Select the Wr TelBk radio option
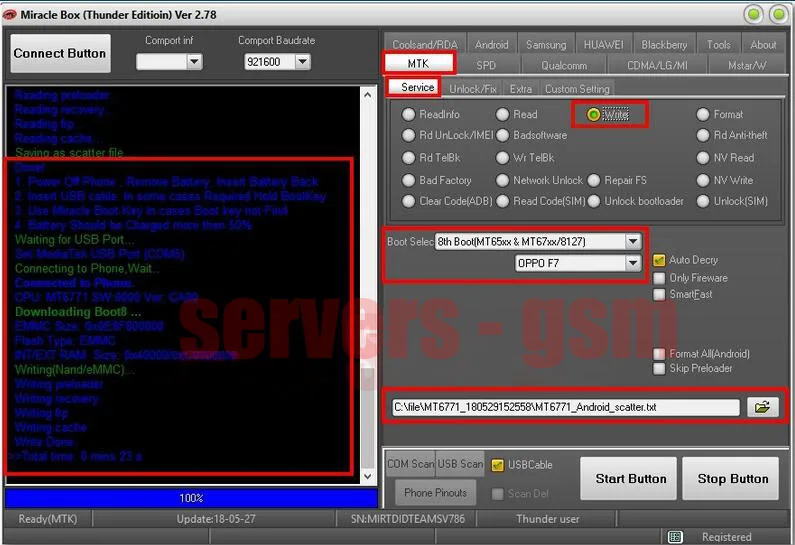 [x=502, y=158]
